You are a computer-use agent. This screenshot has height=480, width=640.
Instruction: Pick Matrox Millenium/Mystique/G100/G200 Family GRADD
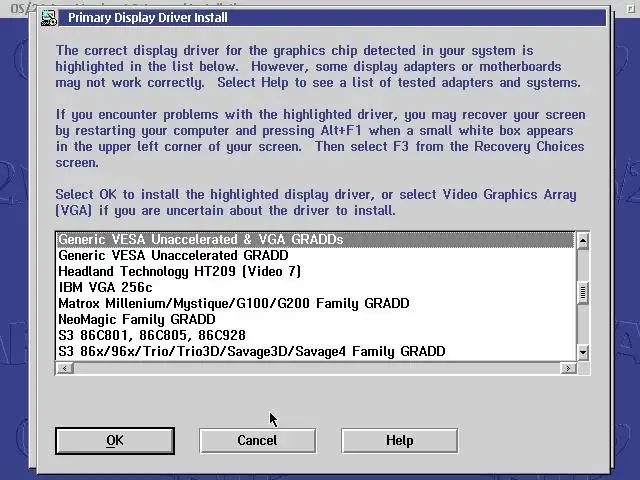[x=316, y=303]
